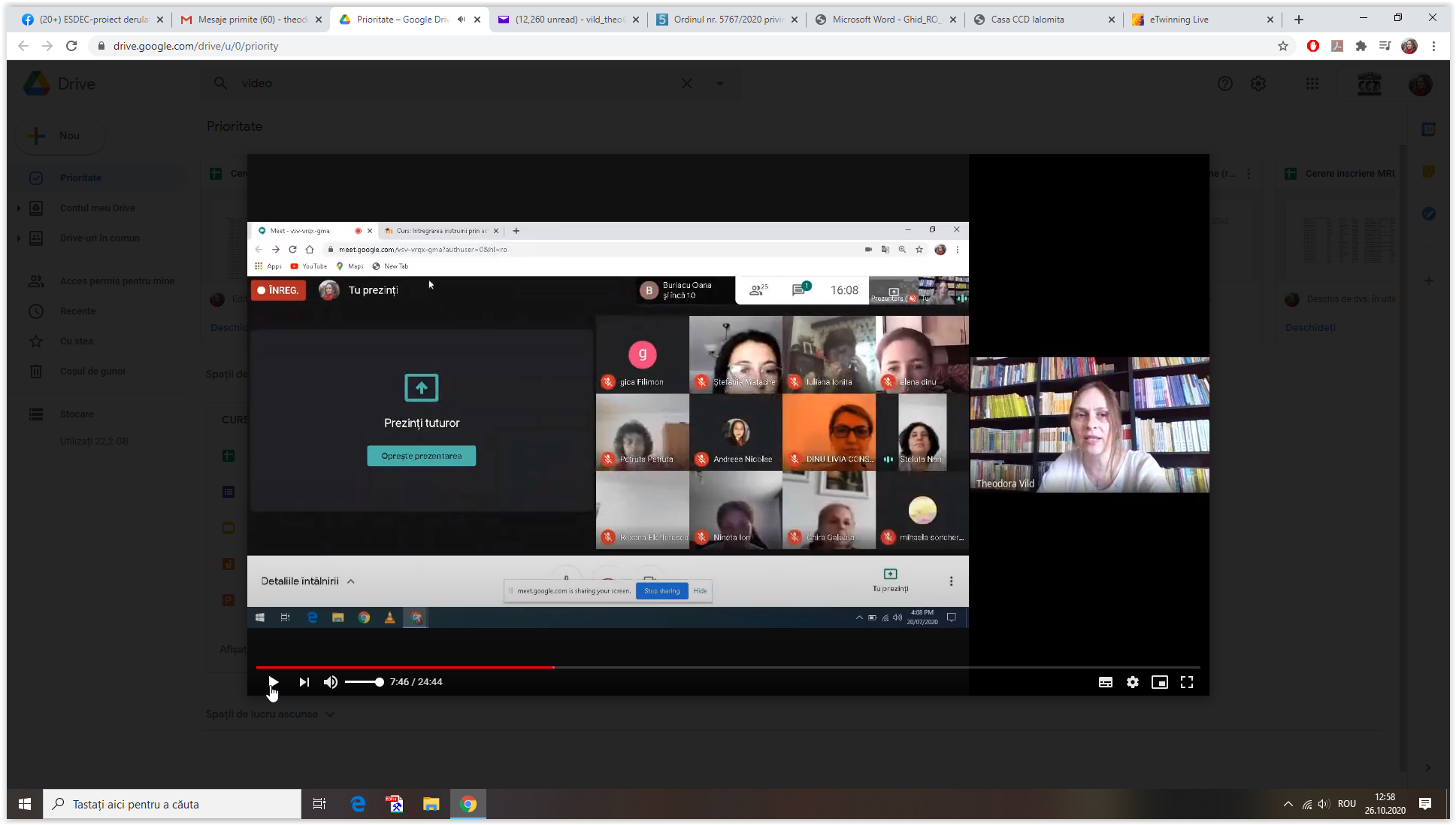Screen dimensions: 1456x825
Task: Open Task View on taskbar
Action: [x=319, y=804]
